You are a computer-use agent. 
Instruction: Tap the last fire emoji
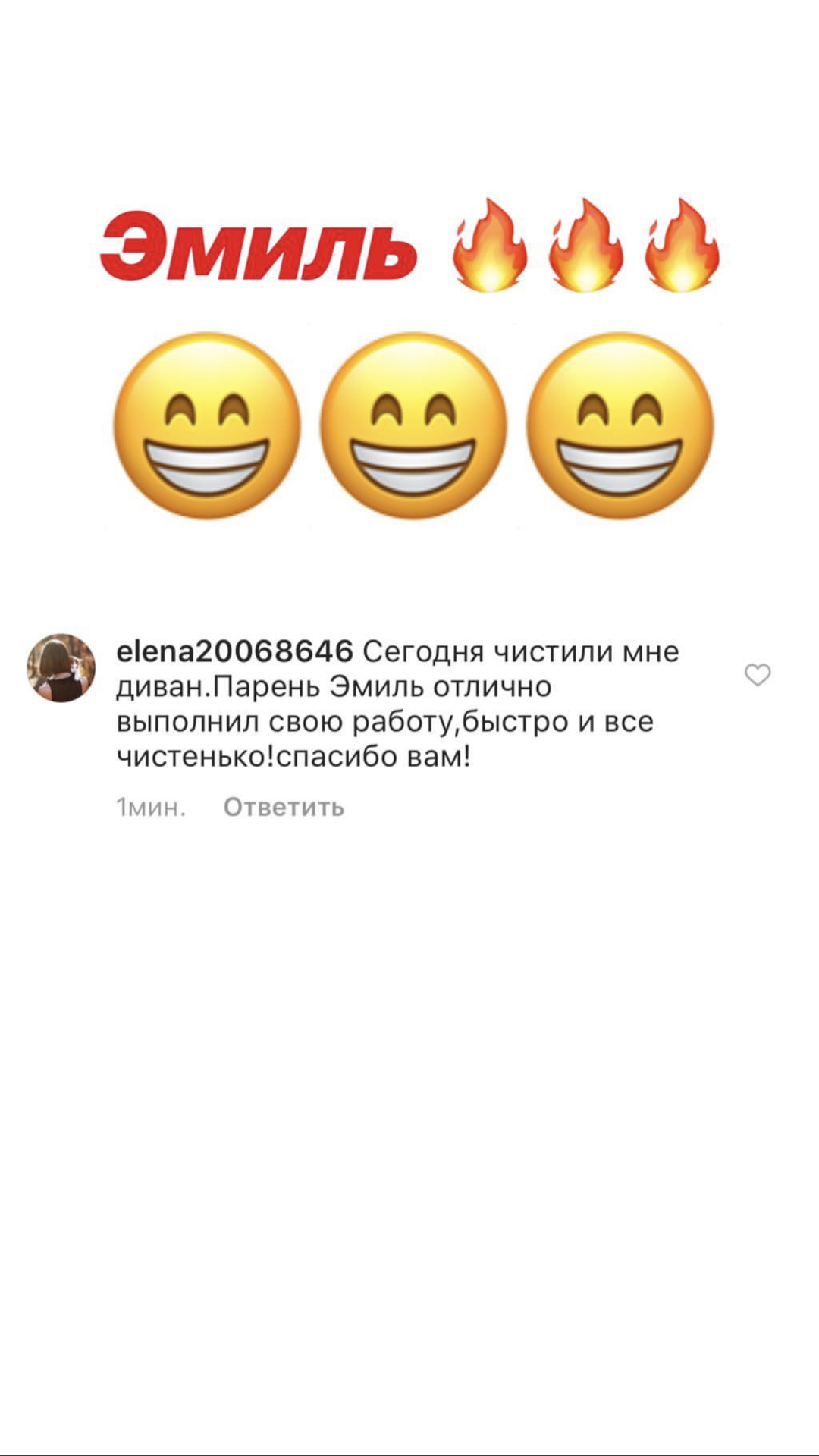pyautogui.click(x=681, y=245)
